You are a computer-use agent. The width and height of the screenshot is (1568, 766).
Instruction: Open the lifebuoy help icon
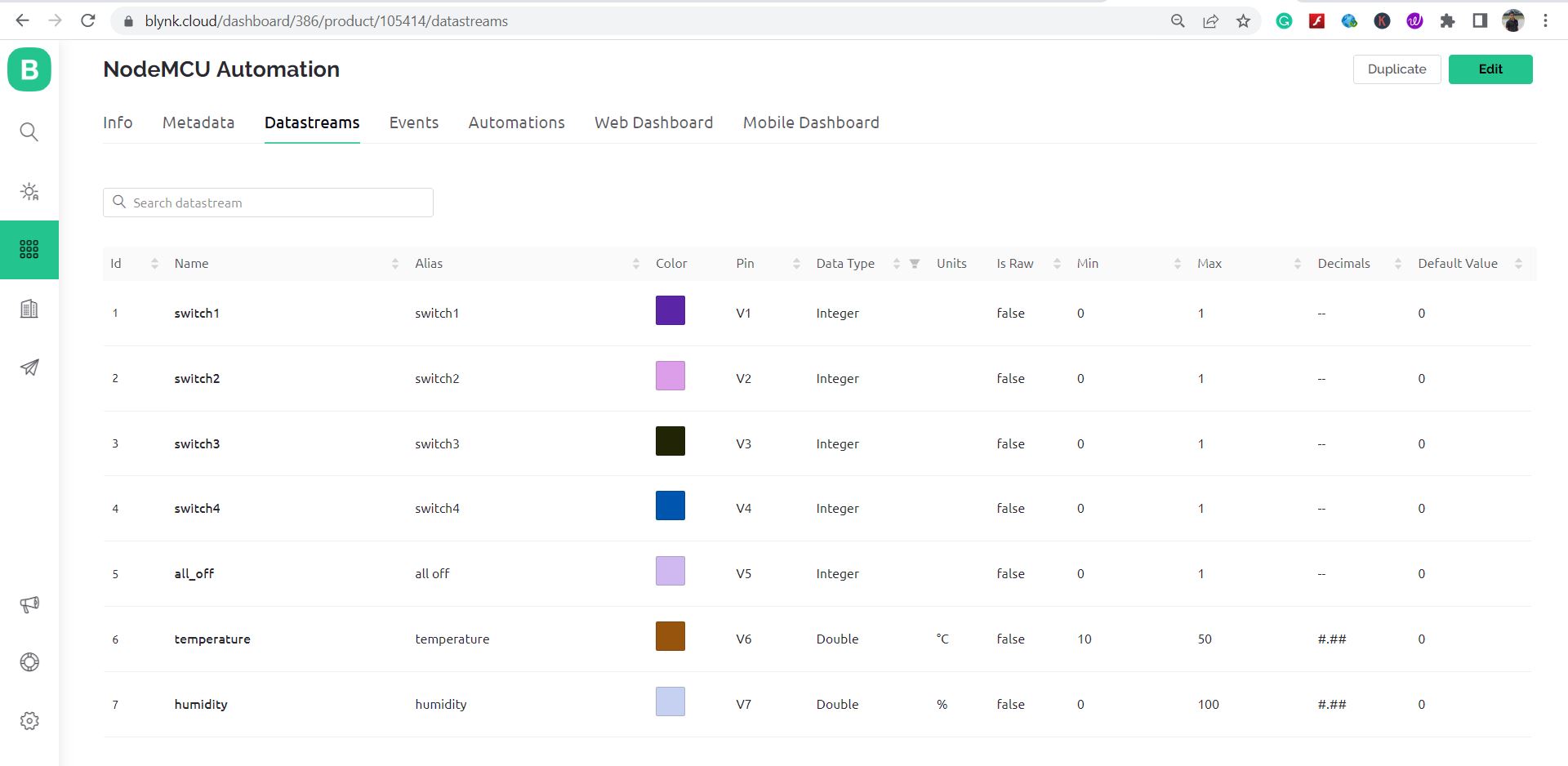pyautogui.click(x=29, y=662)
